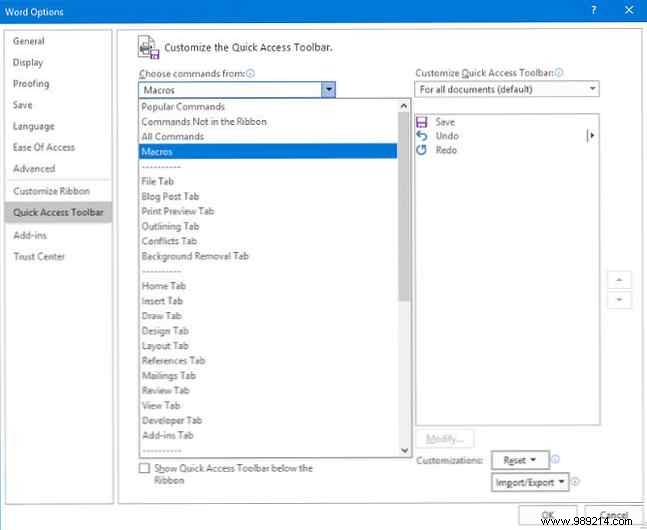Collapse the Choose commands from dropdown arrow
Screen dimensions: 647x530
pos(328,90)
